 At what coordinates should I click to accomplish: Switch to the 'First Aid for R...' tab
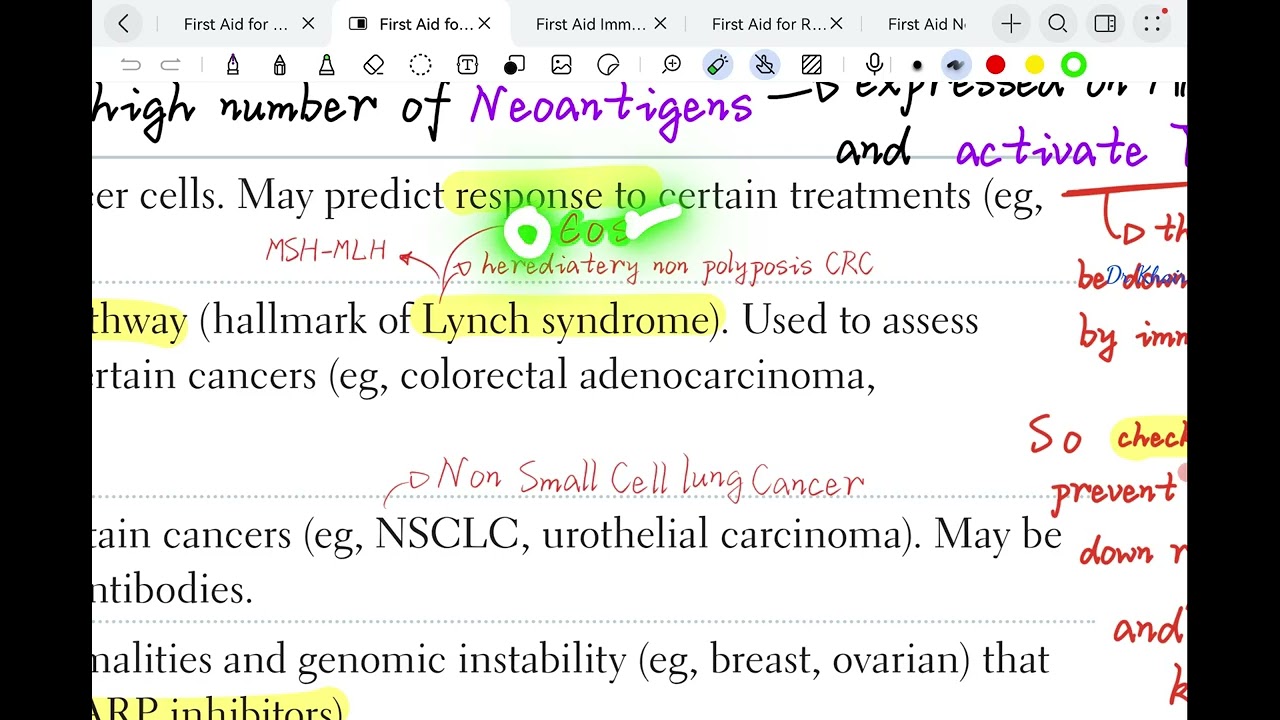pyautogui.click(x=769, y=24)
